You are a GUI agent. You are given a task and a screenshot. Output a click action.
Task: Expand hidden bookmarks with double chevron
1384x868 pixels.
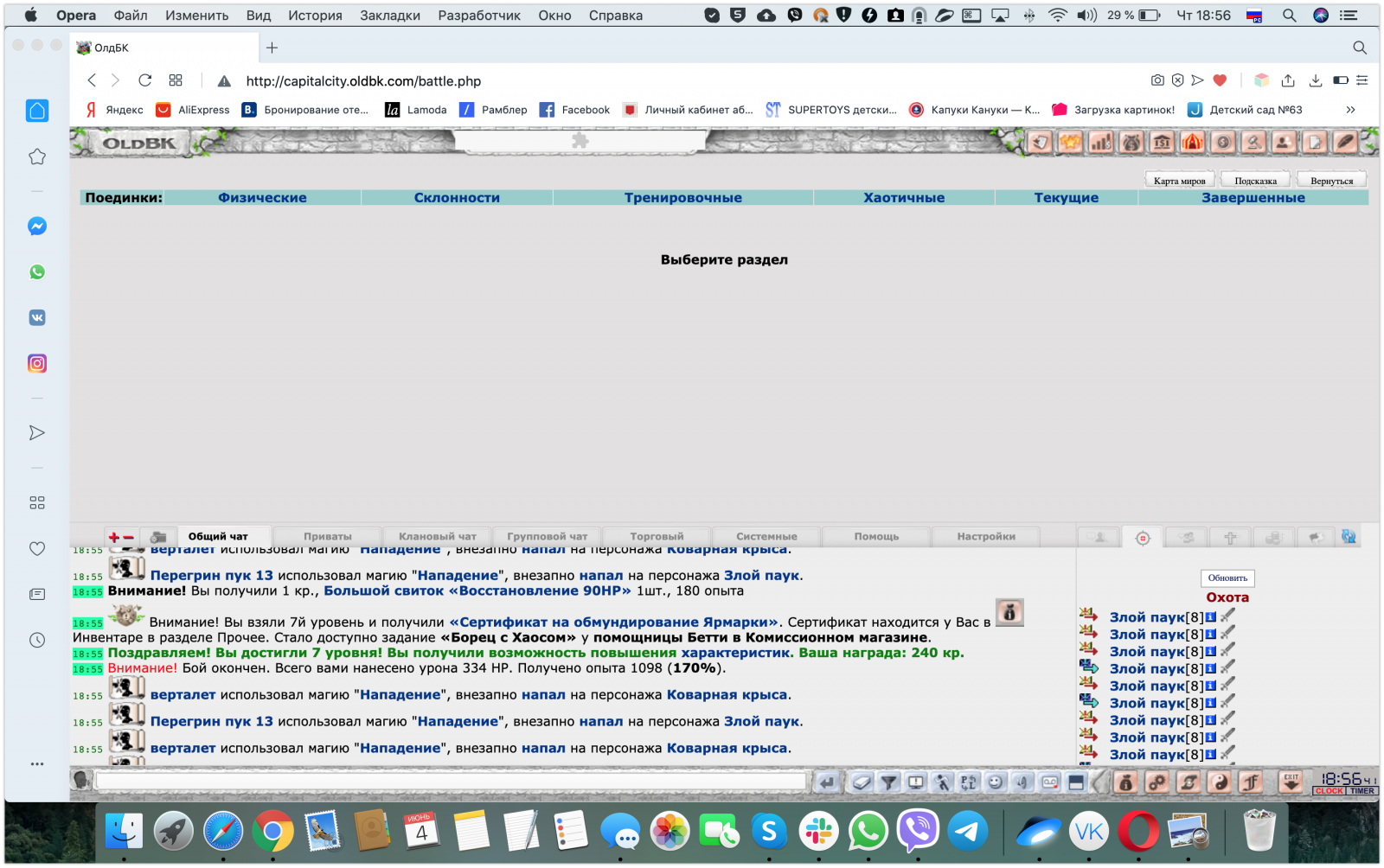1350,110
